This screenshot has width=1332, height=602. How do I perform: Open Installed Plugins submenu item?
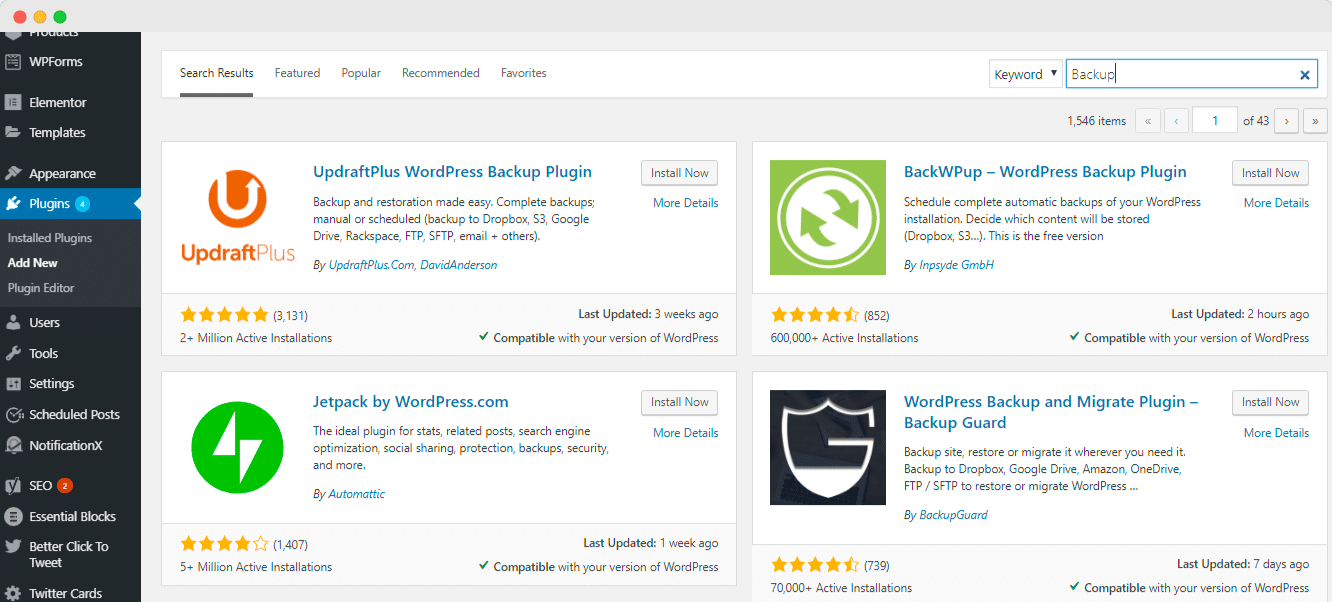(x=50, y=238)
